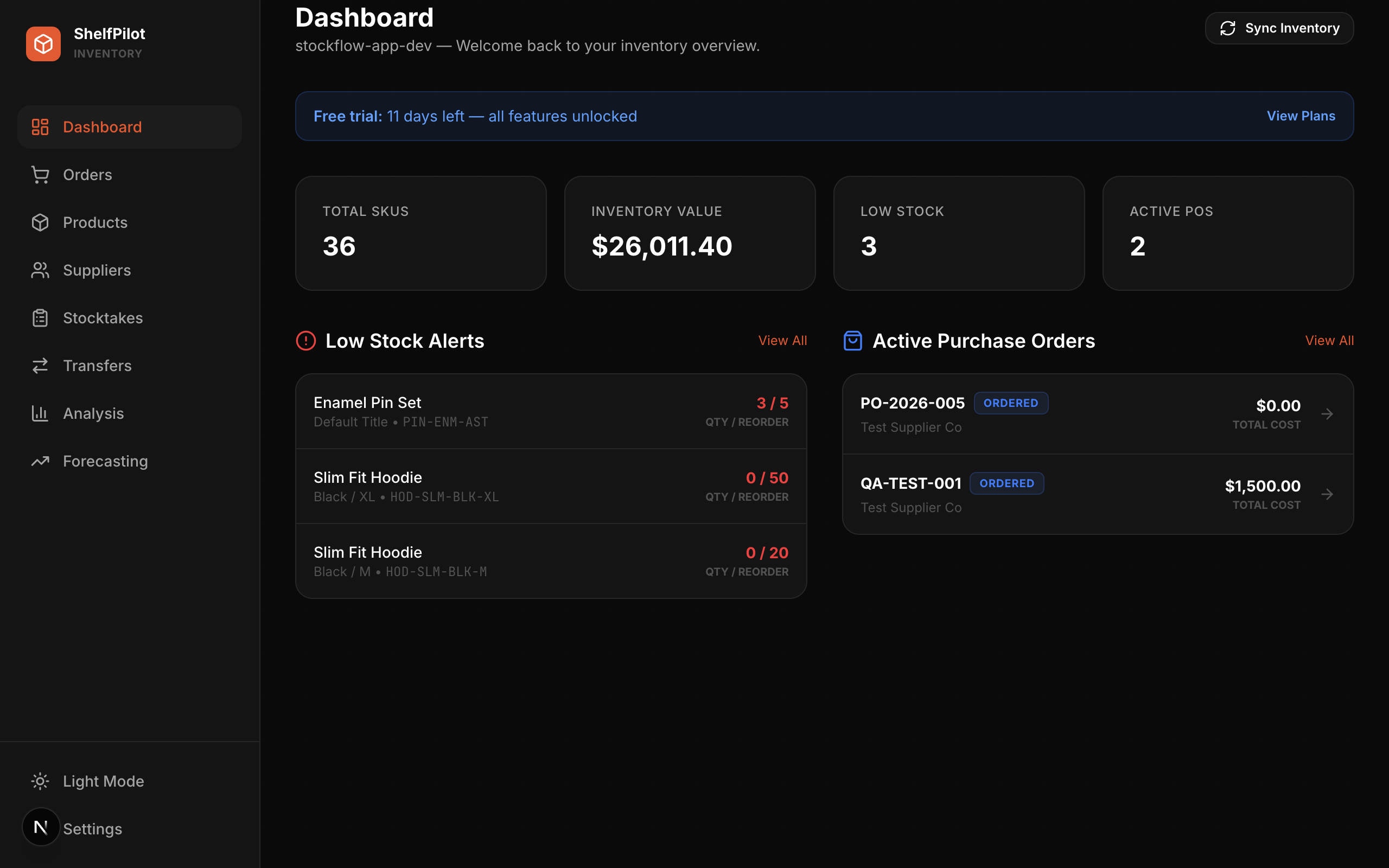Navigate to Forecasting
The height and width of the screenshot is (868, 1389).
tap(130, 461)
